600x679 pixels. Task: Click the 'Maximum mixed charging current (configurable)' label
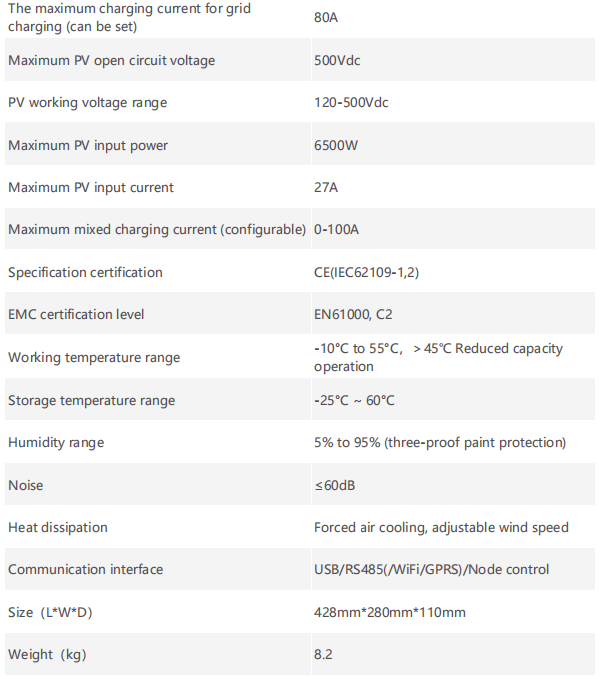tap(157, 230)
